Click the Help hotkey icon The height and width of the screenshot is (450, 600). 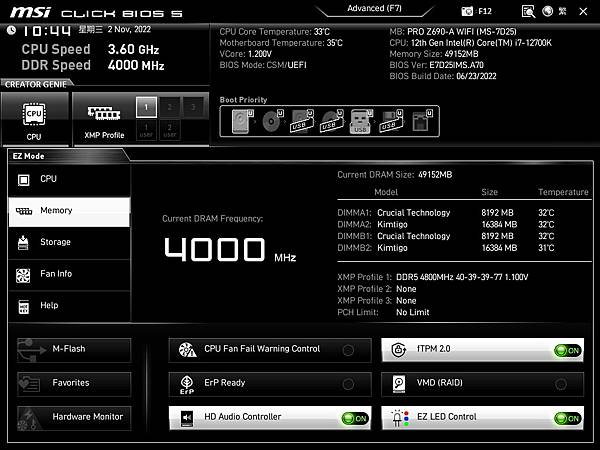[24, 307]
